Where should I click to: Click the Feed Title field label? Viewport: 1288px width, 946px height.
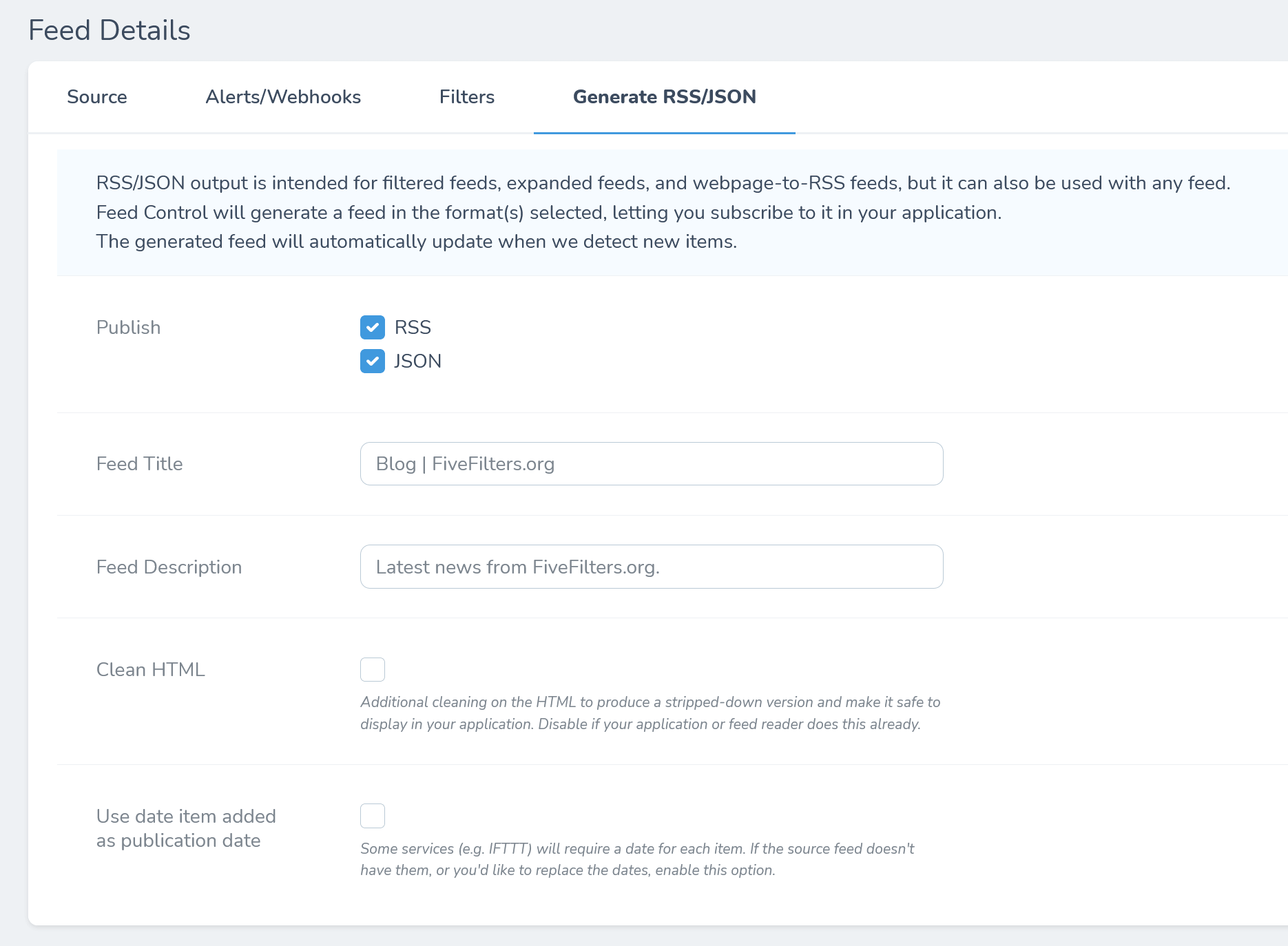[x=139, y=464]
